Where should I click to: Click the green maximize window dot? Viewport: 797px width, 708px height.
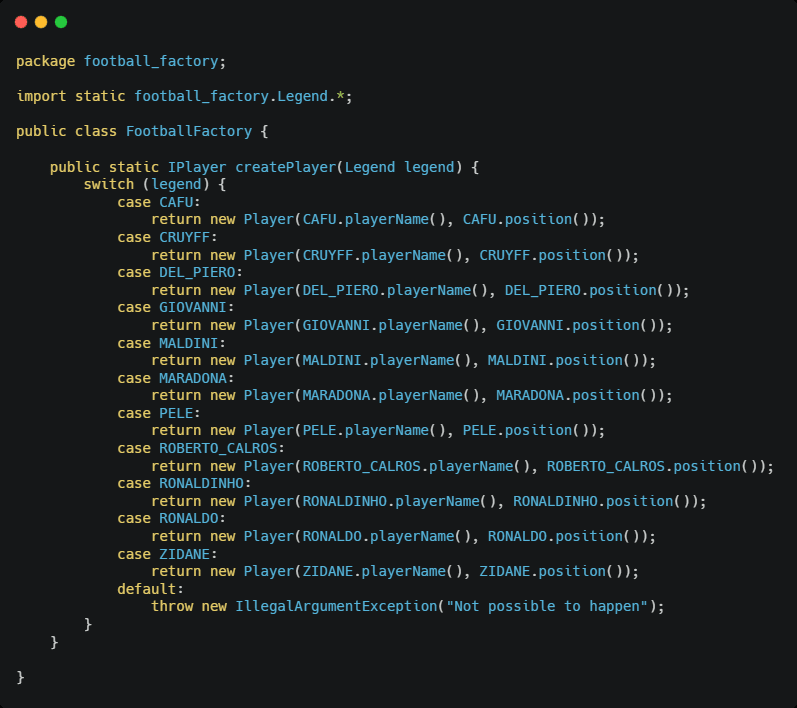tap(61, 22)
